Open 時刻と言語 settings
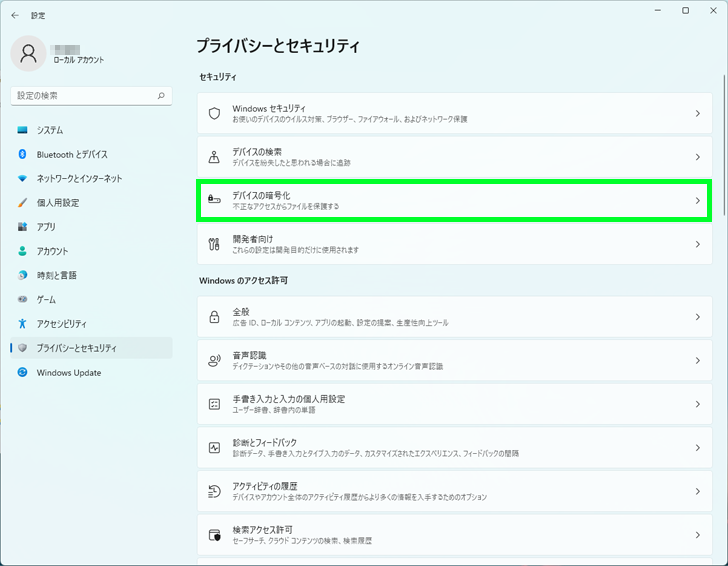The image size is (728, 566). coord(91,275)
